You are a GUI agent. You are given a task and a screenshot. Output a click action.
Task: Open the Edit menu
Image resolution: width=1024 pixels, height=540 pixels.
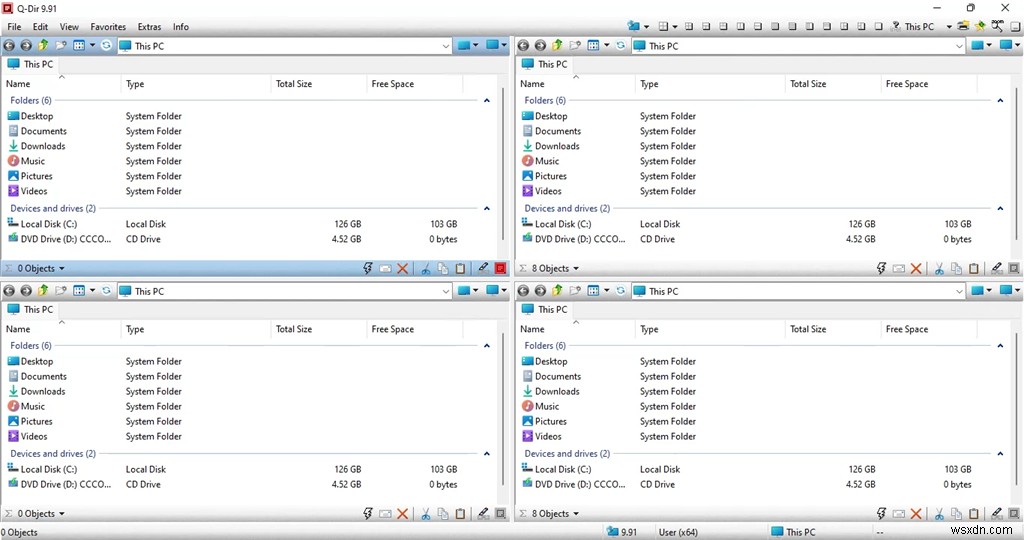click(x=40, y=27)
